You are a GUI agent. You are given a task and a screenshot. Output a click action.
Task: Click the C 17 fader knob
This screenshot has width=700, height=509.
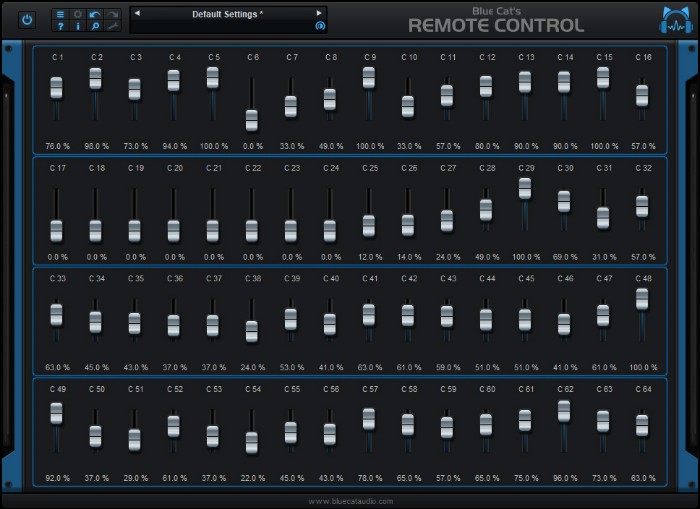pos(56,231)
